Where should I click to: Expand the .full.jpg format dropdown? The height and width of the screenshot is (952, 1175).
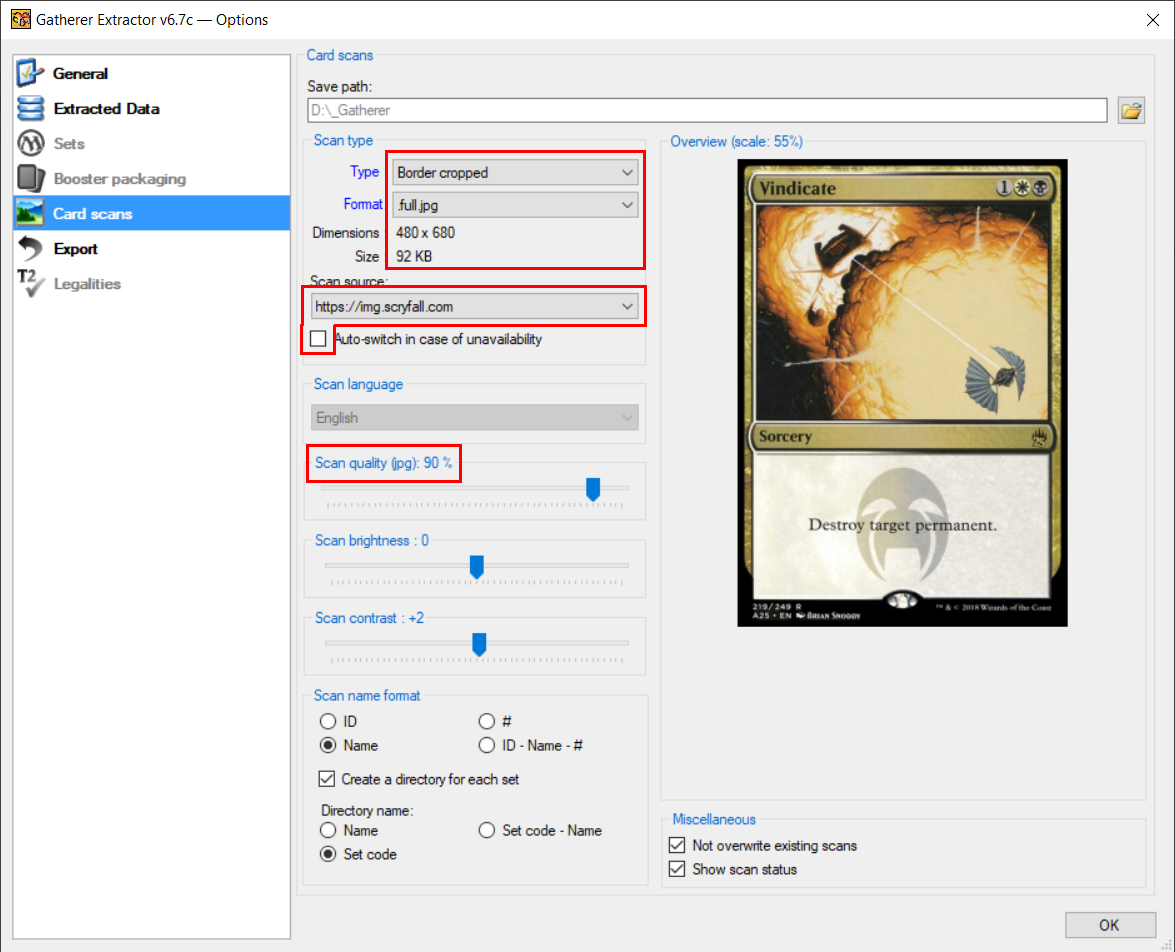(515, 205)
